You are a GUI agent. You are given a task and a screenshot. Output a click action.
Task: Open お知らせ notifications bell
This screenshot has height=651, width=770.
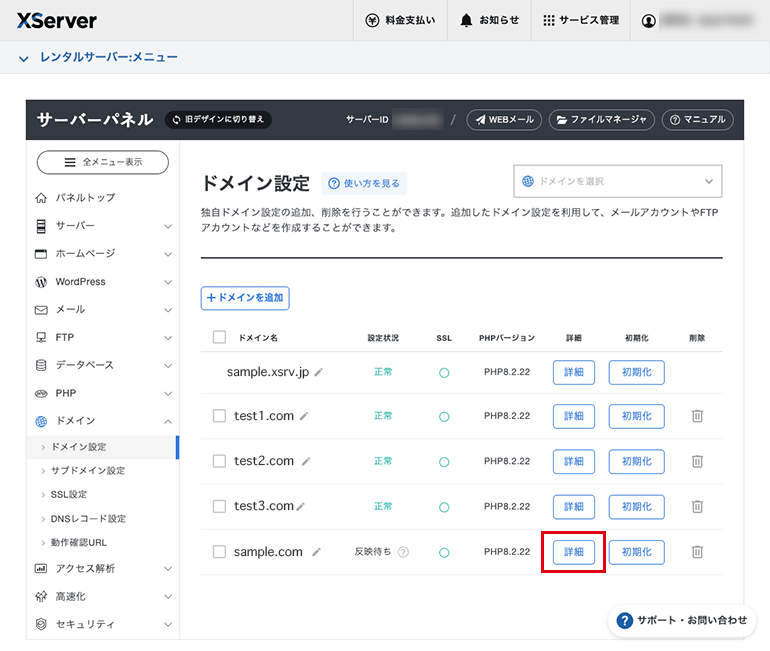(x=489, y=20)
